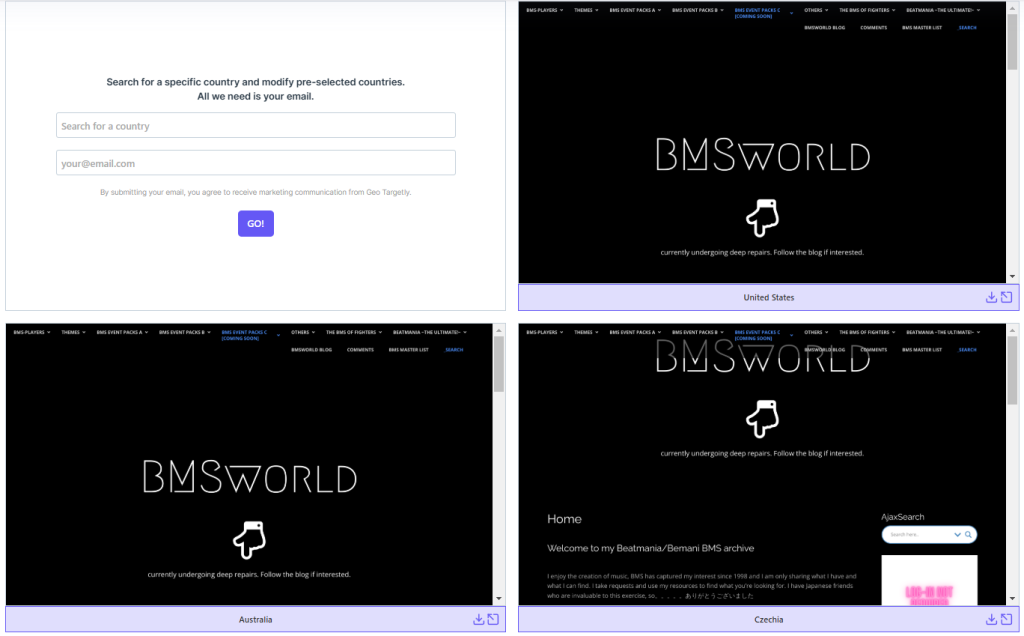This screenshot has height=636, width=1024.
Task: Click SEARCH link in United States preview
Action: [x=967, y=28]
